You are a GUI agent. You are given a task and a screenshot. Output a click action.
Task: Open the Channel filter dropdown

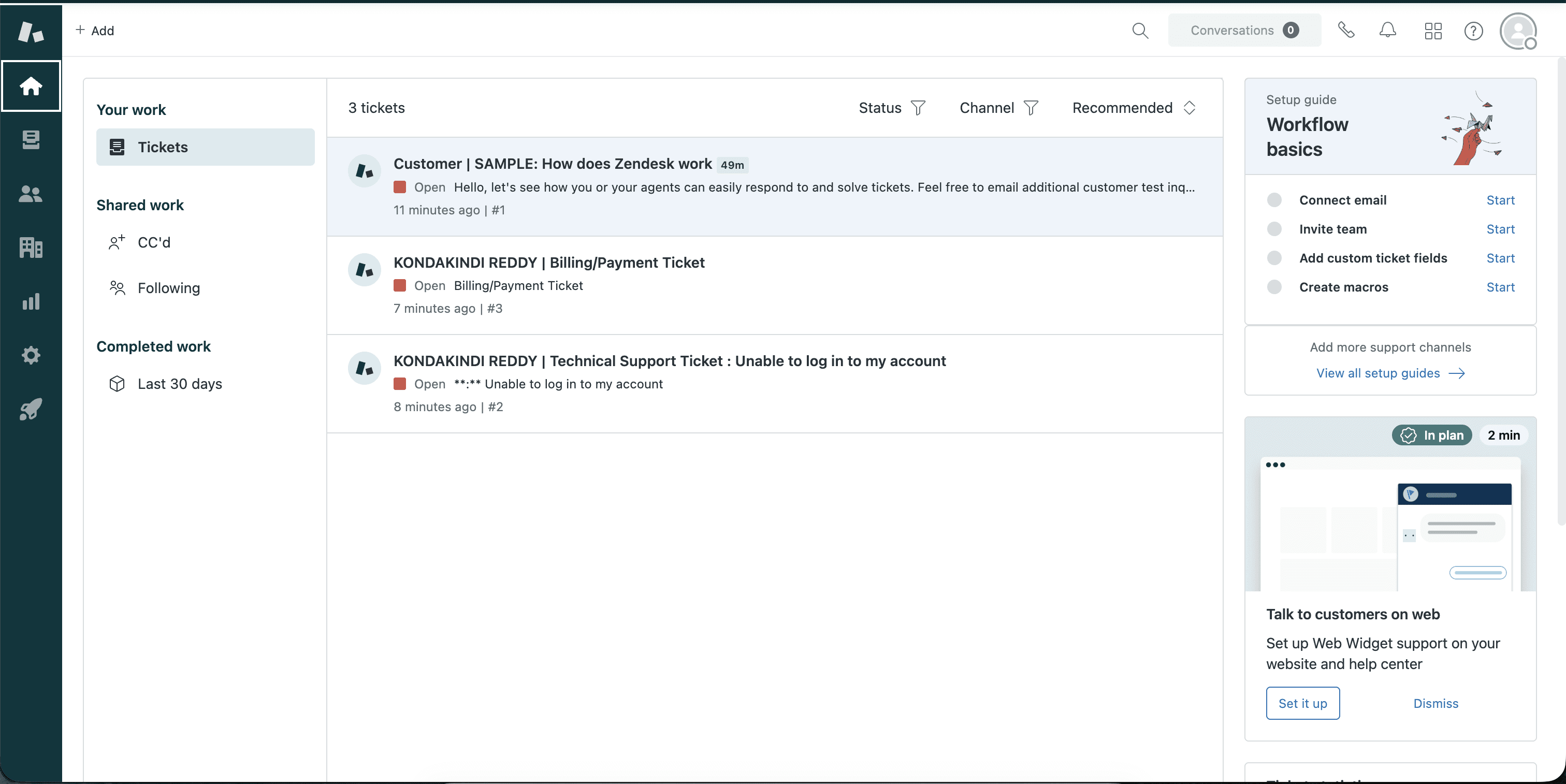998,108
